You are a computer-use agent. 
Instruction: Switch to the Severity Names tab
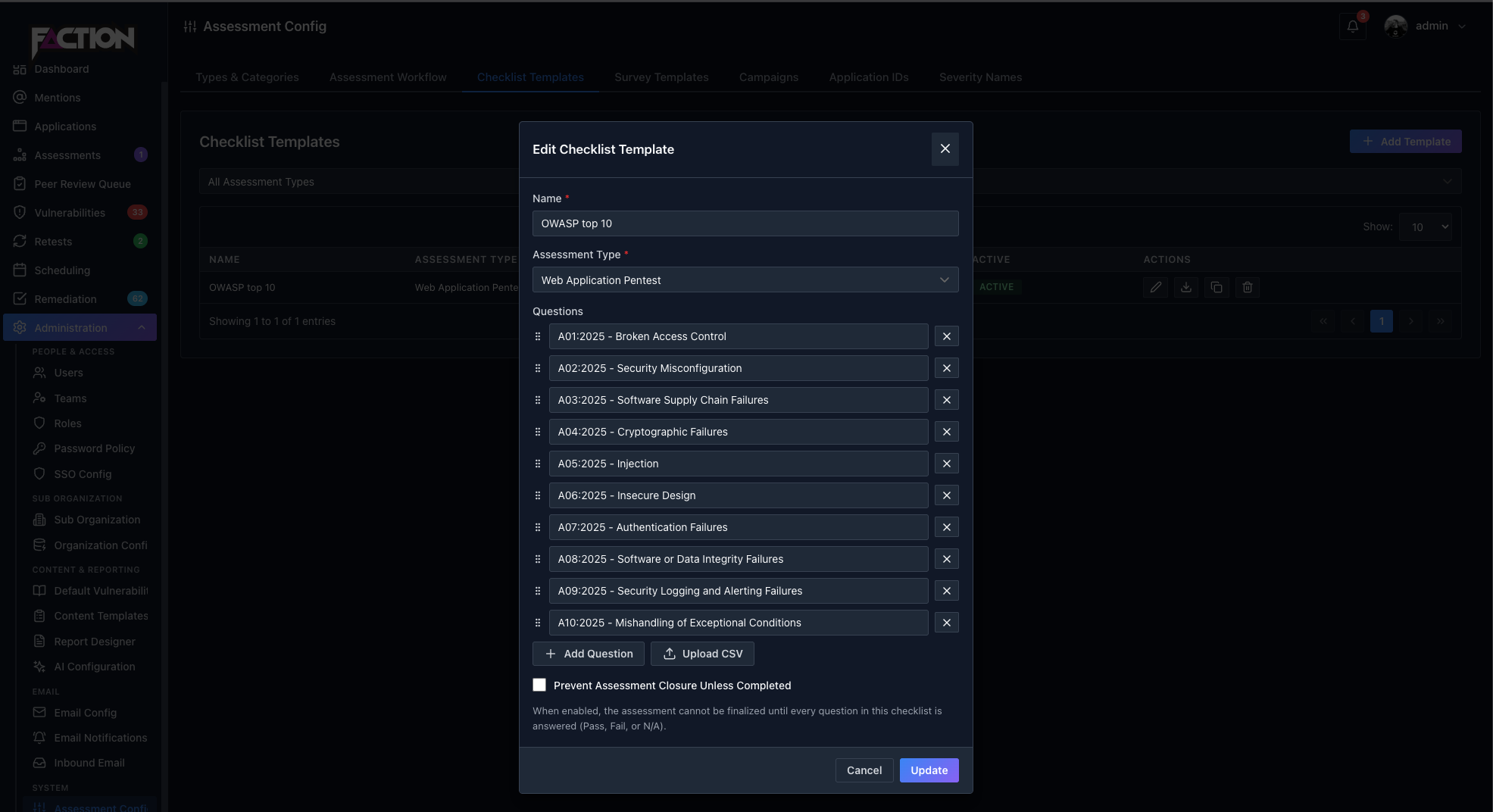980,77
